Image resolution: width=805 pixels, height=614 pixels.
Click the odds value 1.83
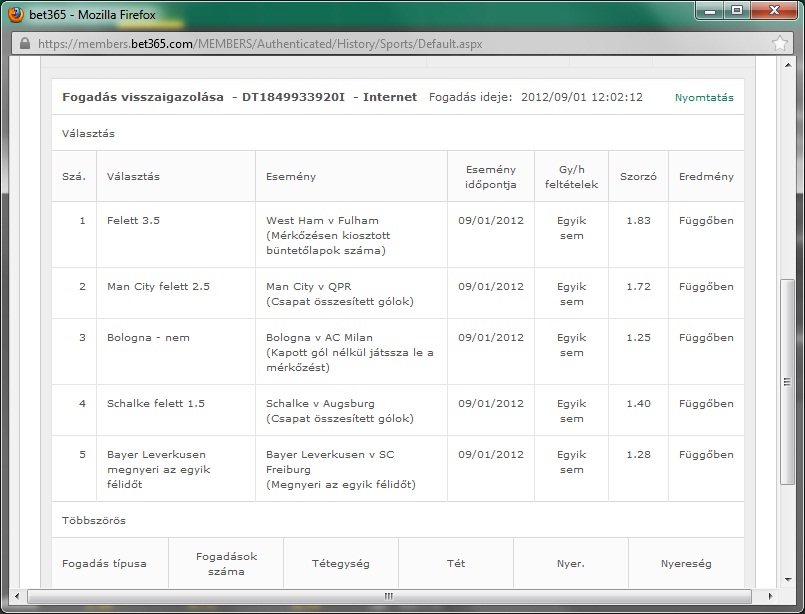point(638,220)
